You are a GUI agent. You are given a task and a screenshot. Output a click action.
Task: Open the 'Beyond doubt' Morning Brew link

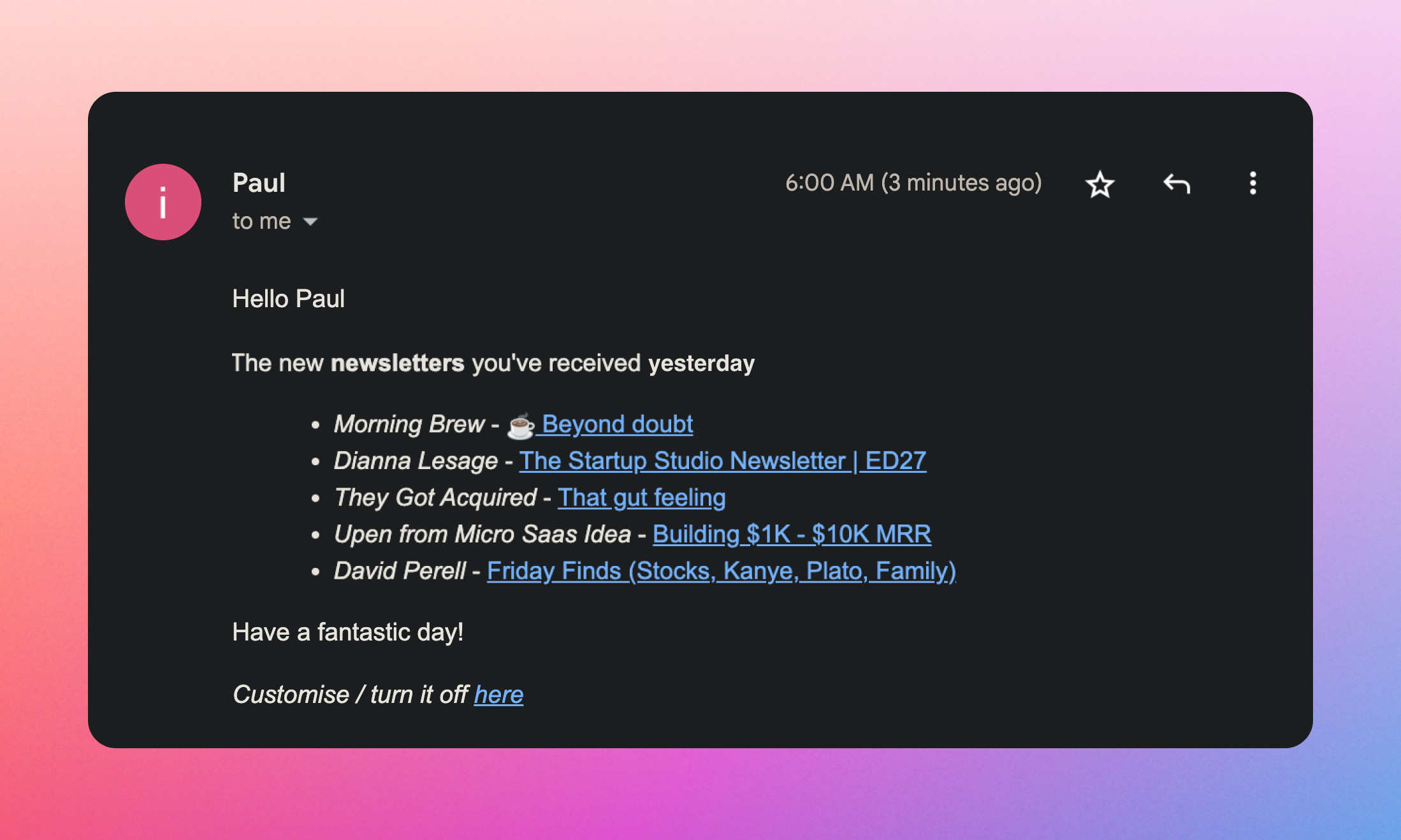pos(616,424)
